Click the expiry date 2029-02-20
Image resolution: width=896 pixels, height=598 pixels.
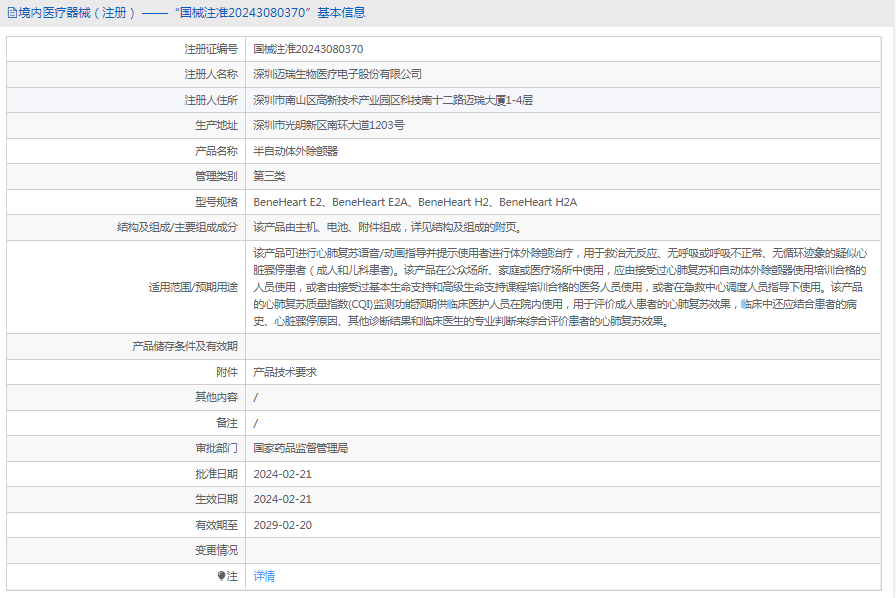(x=283, y=525)
